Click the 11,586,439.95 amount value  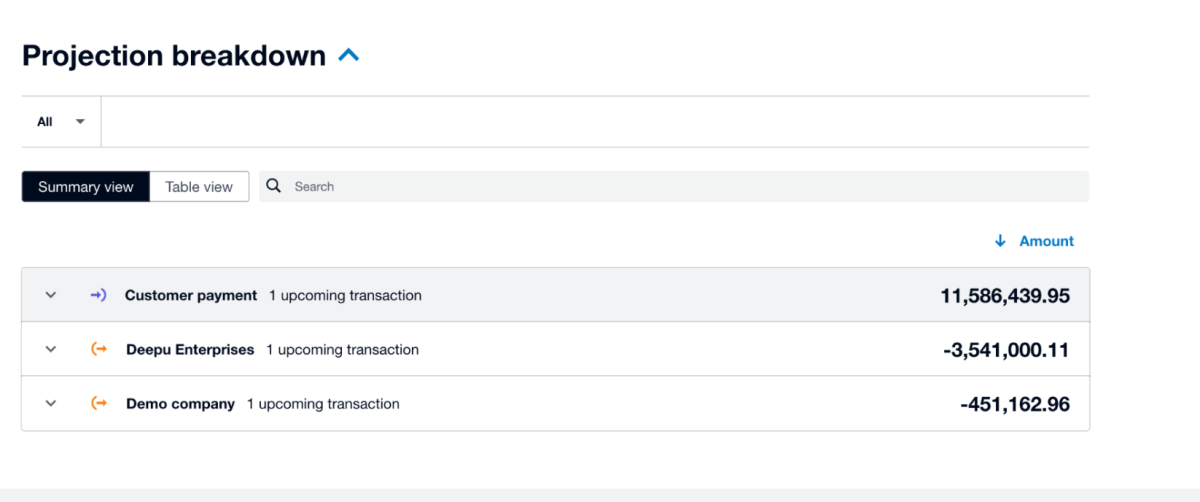[x=1004, y=296]
